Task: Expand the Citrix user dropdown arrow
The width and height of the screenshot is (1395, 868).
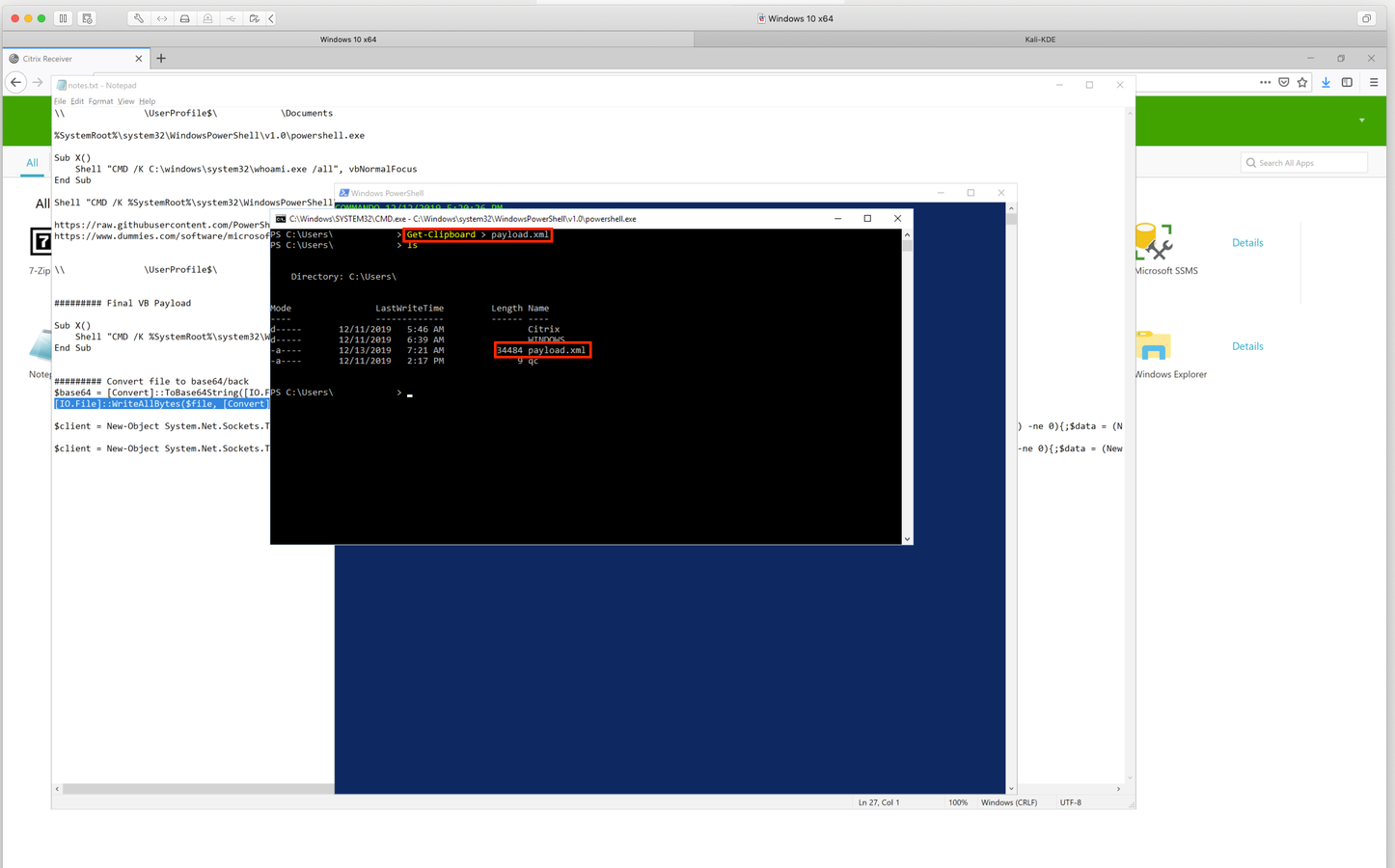Action: (x=1362, y=121)
